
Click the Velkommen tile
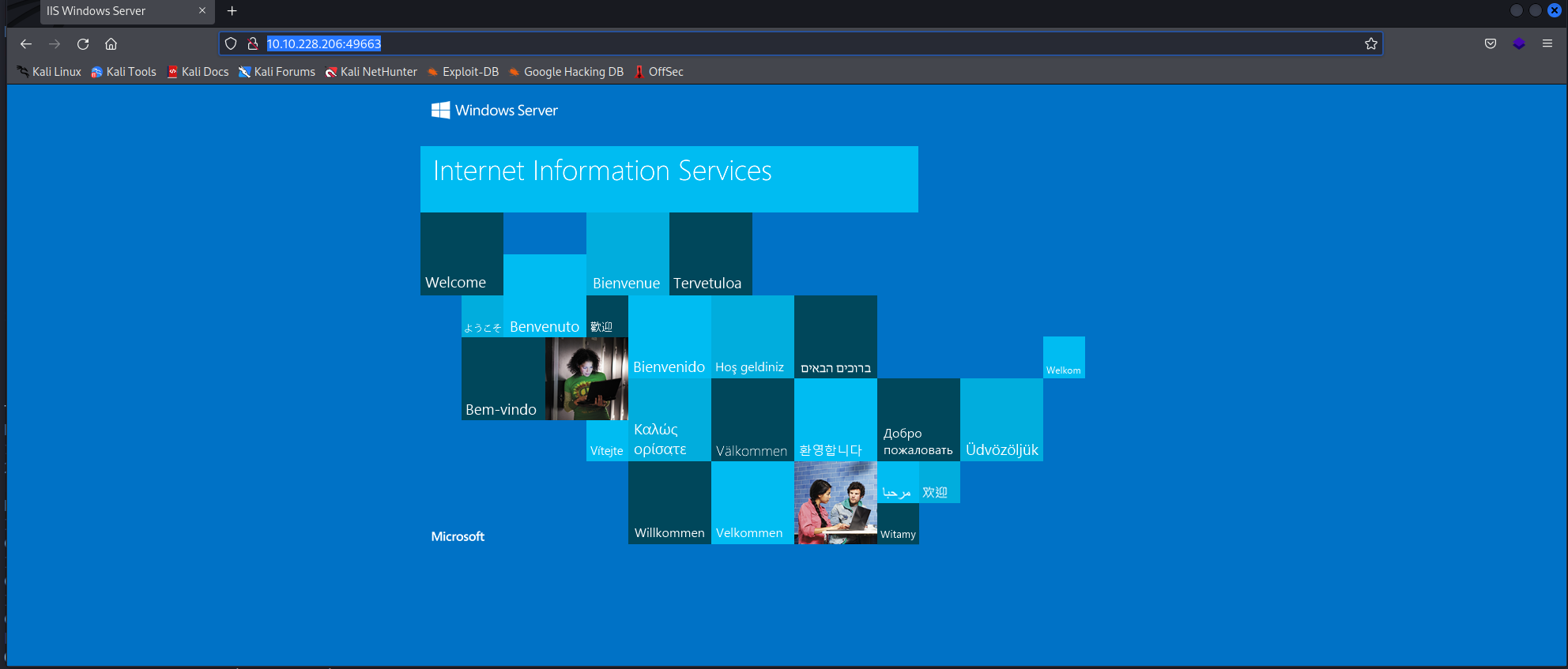pyautogui.click(x=752, y=503)
